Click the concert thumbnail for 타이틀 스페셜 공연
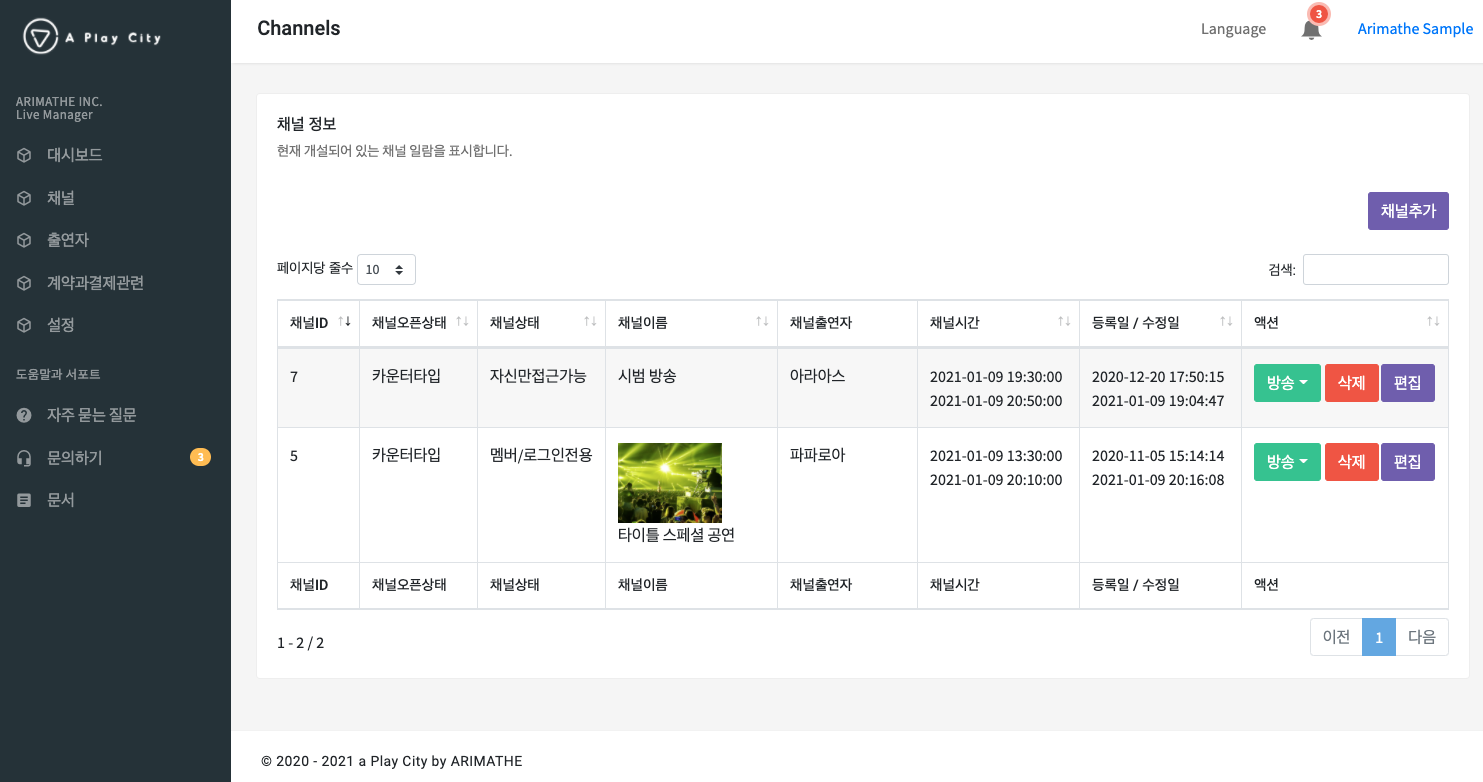 [x=669, y=483]
